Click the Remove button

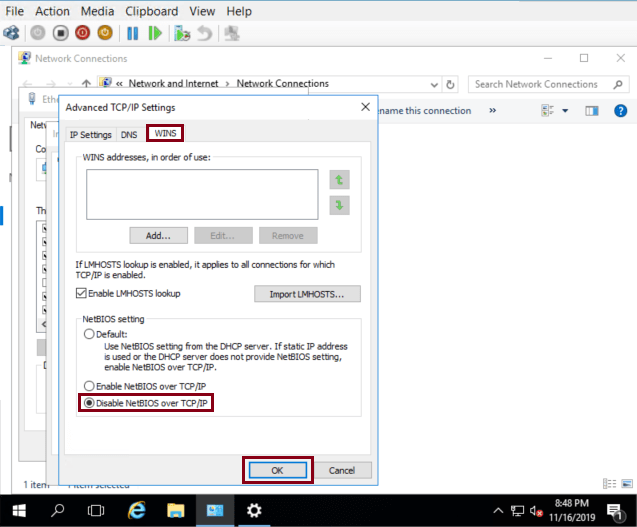tap(288, 236)
